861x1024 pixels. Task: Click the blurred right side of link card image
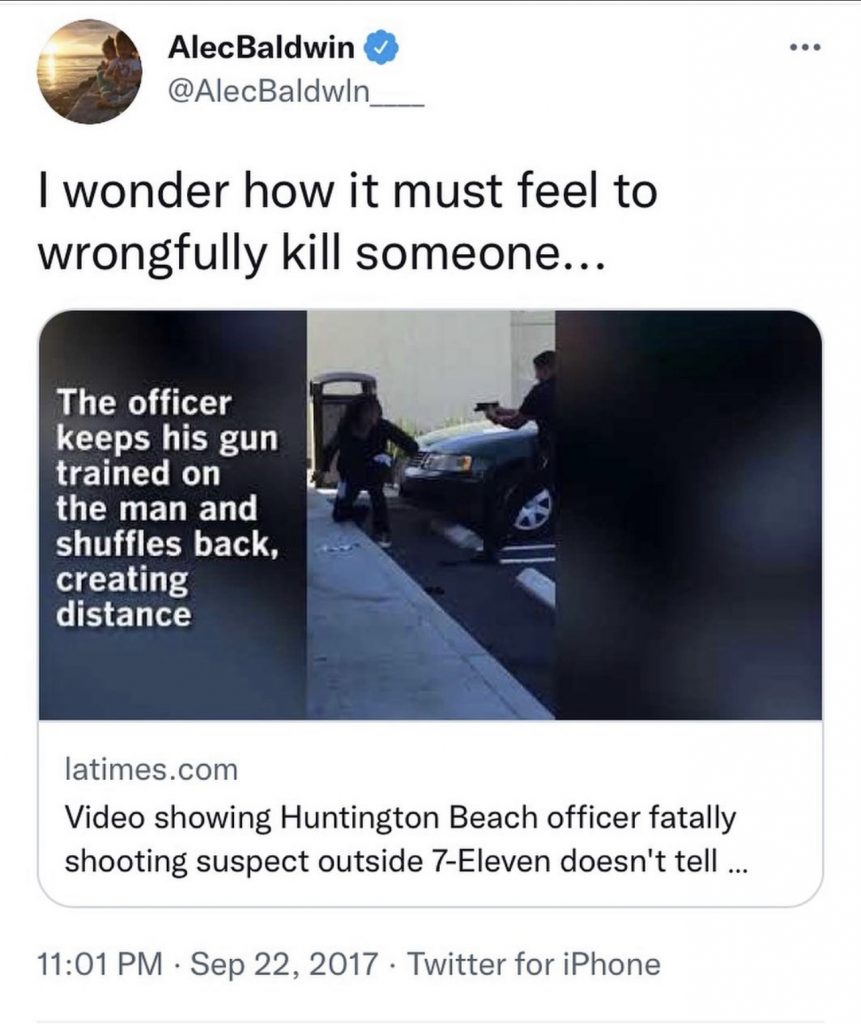click(x=689, y=515)
